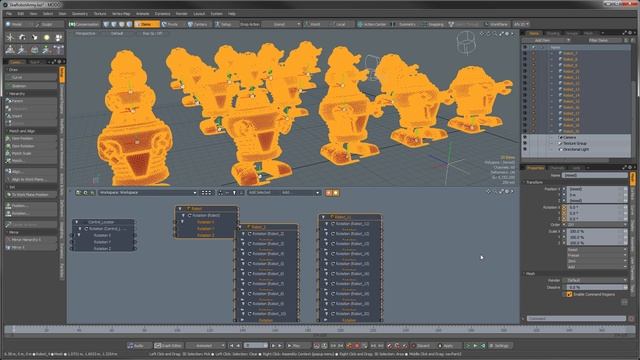The width and height of the screenshot is (640, 360).
Task: Collapse the Transform section in Properties
Action: pos(525,182)
